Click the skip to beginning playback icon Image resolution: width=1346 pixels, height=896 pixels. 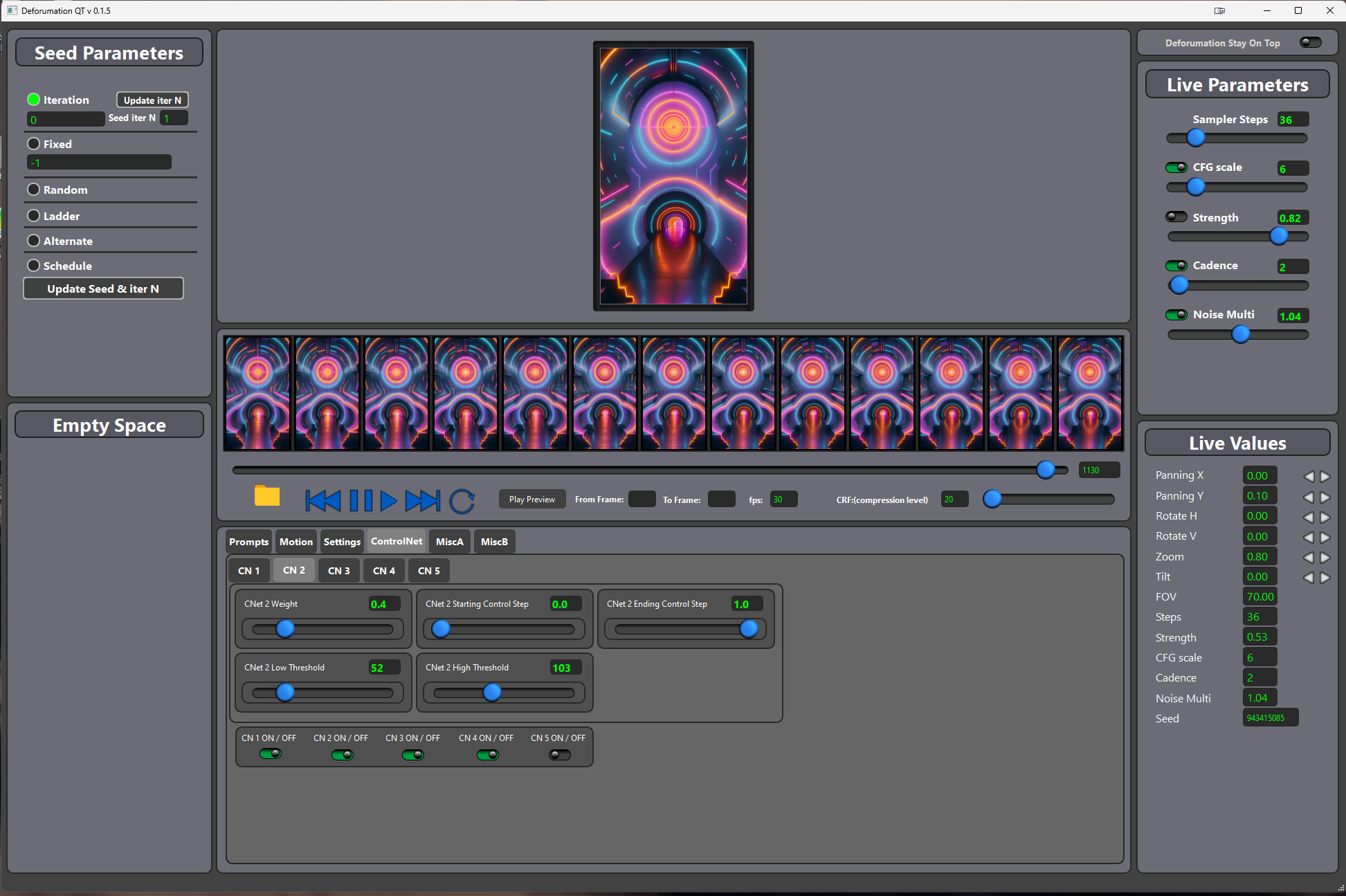[x=322, y=500]
